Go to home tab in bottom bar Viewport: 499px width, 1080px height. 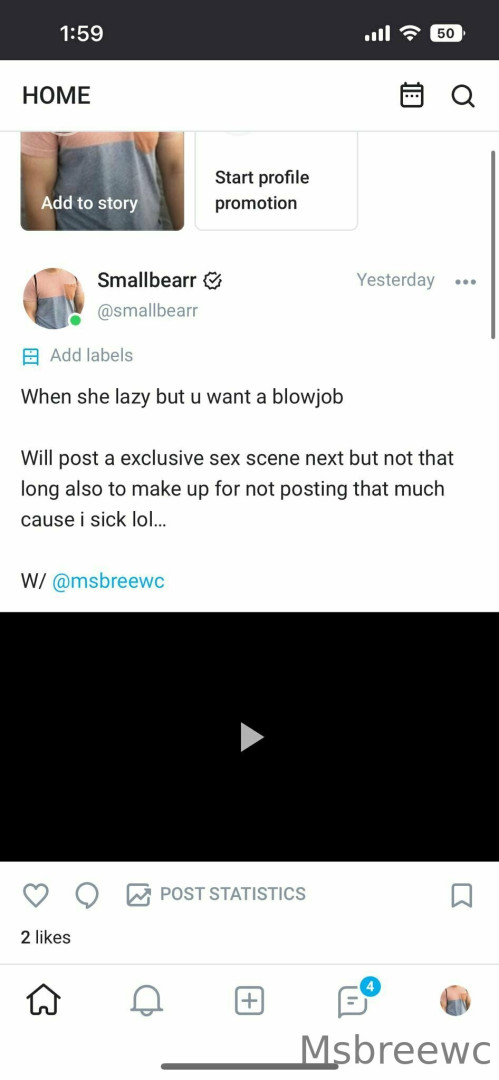click(43, 1000)
